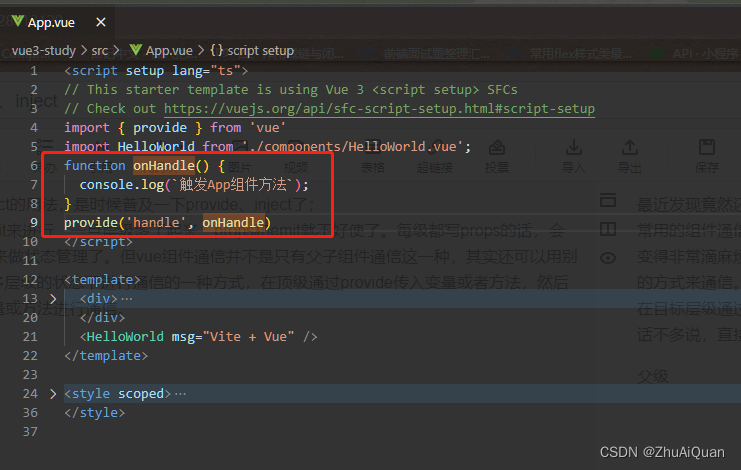Click onHandle argument in the provide call
The width and height of the screenshot is (741, 470).
click(x=233, y=222)
